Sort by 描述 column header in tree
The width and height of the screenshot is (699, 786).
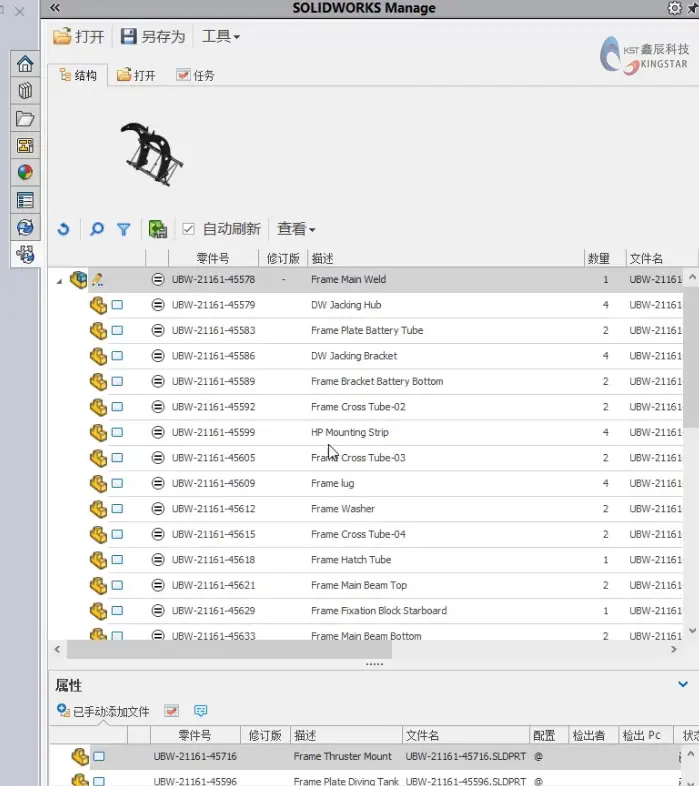pyautogui.click(x=446, y=259)
